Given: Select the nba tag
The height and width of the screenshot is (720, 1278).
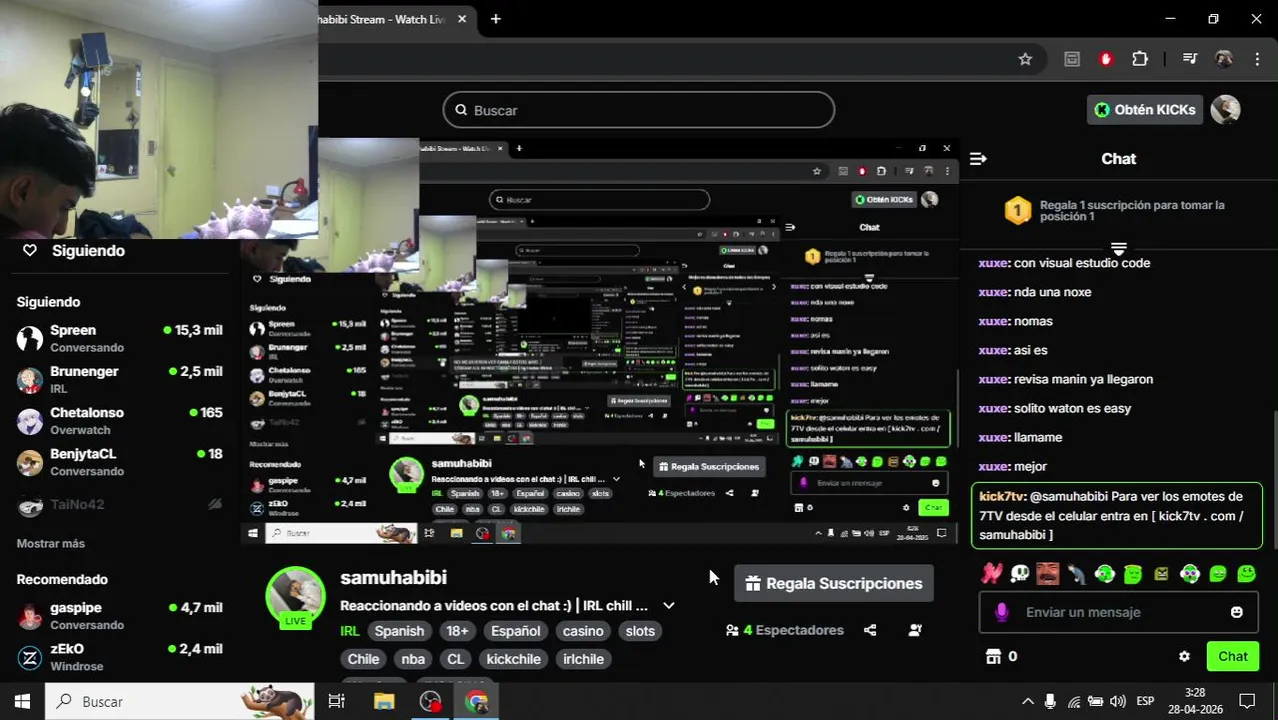Looking at the screenshot, I should [x=413, y=659].
